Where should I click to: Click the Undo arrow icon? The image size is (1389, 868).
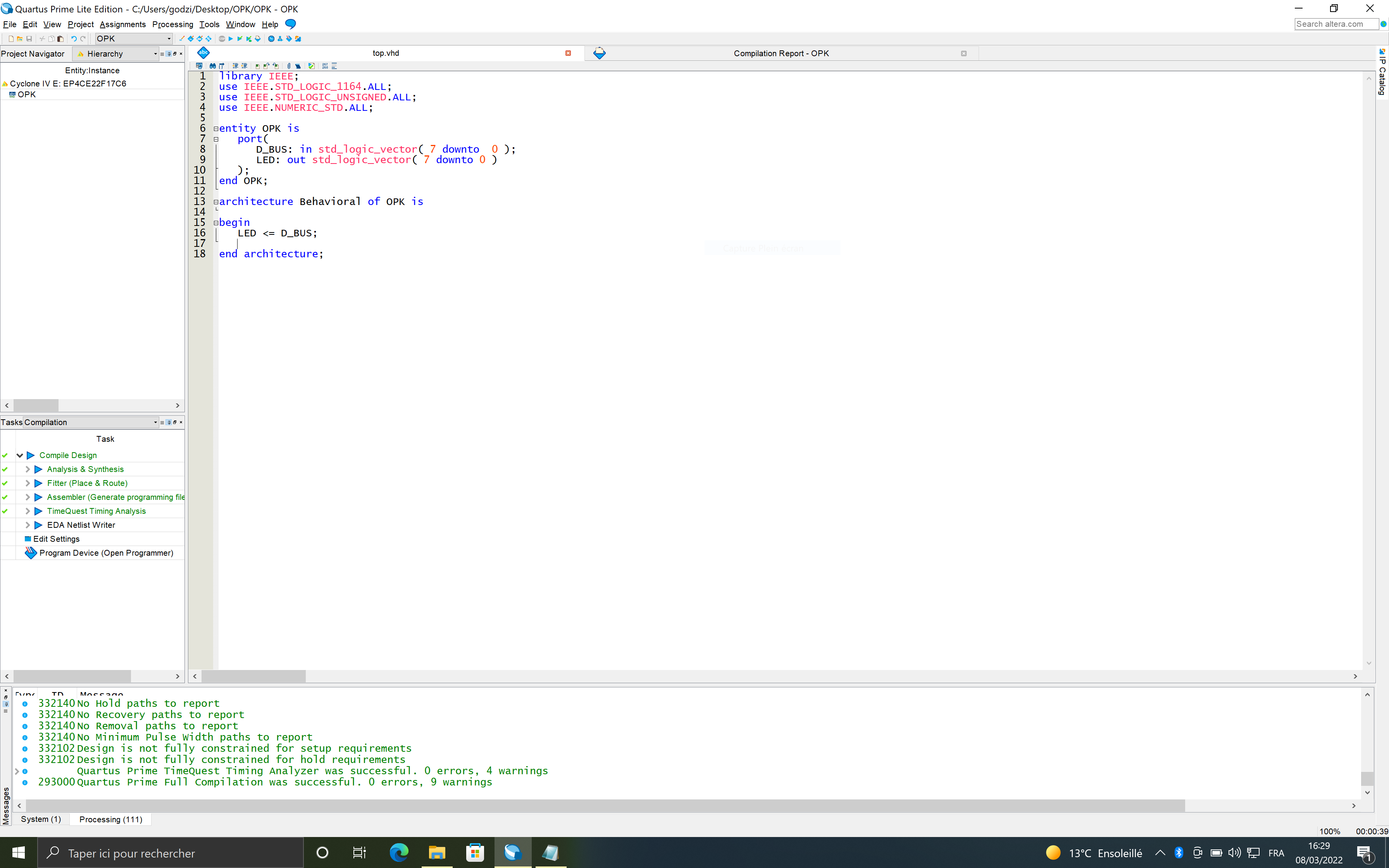click(74, 39)
